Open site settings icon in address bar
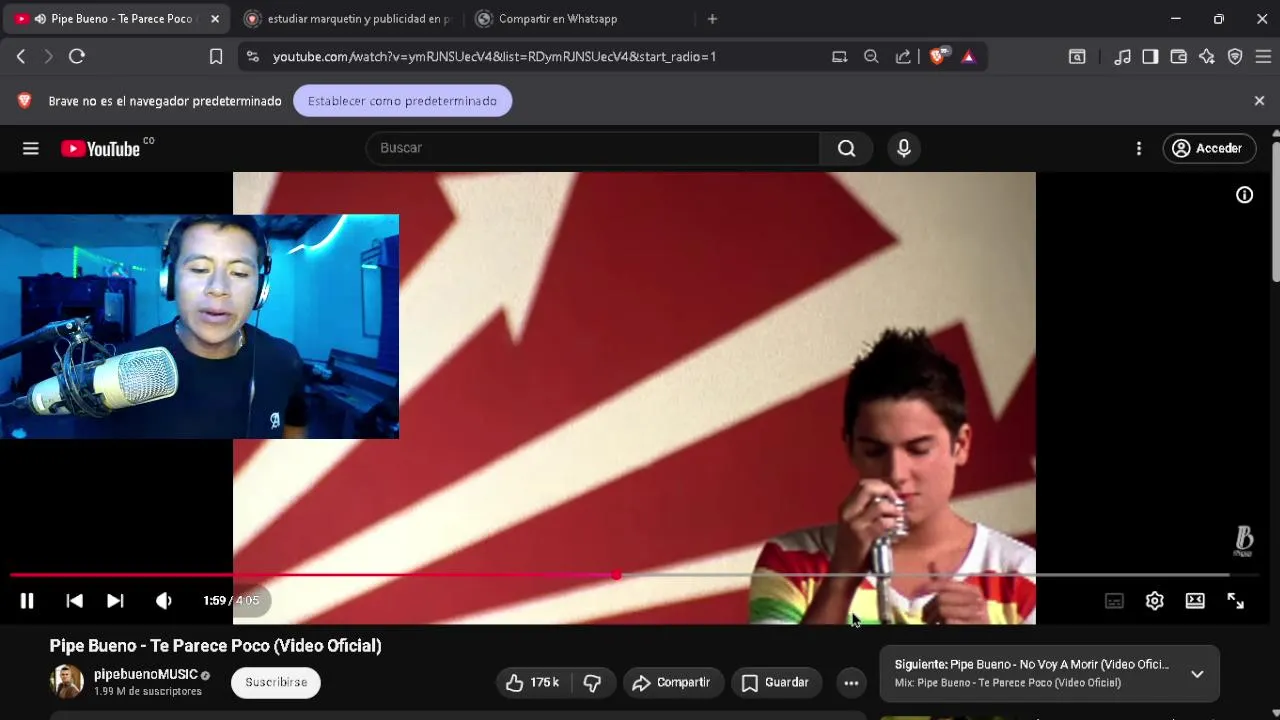 (x=252, y=57)
